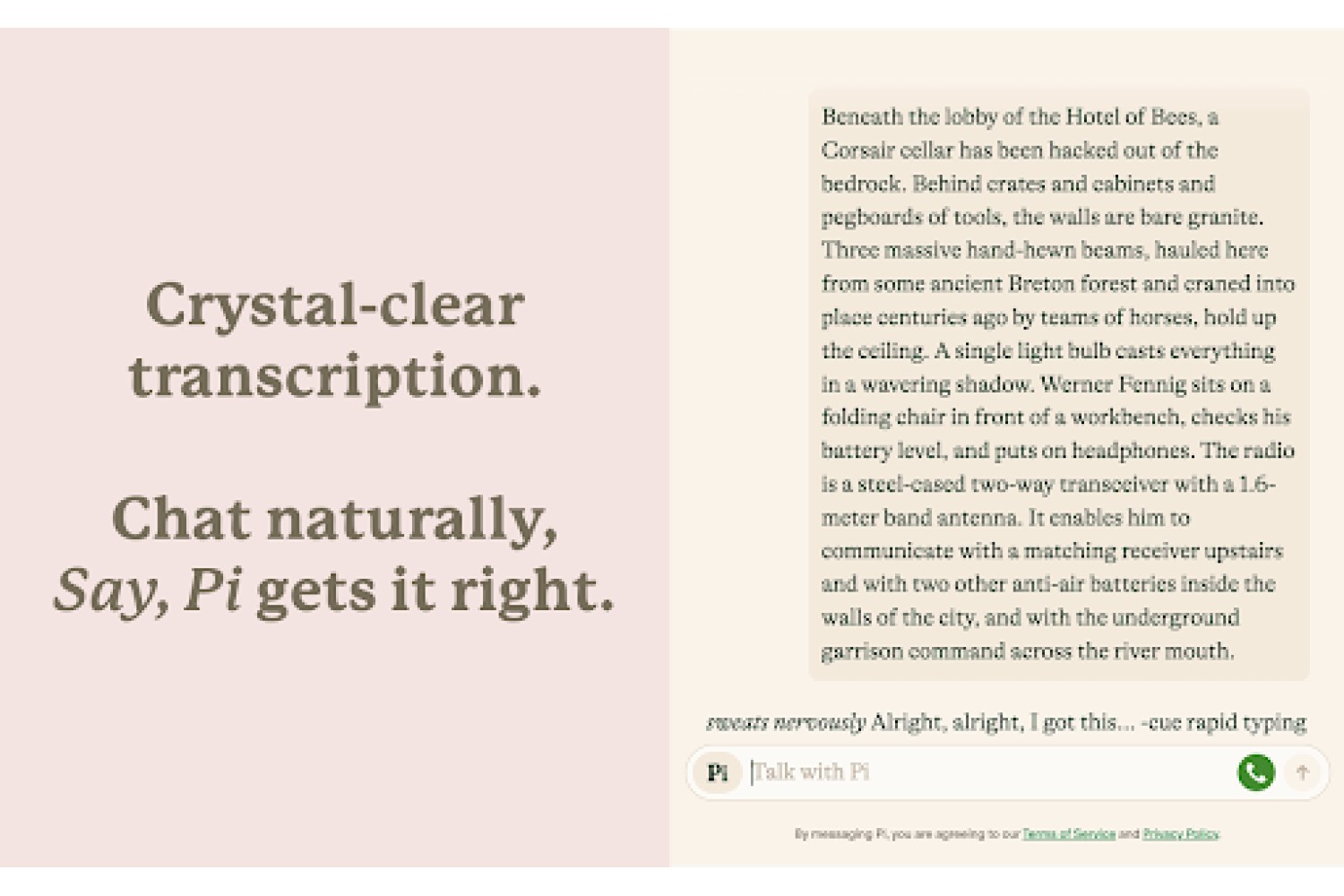Click the gets it right text
The height and width of the screenshot is (896, 1344).
click(x=435, y=590)
